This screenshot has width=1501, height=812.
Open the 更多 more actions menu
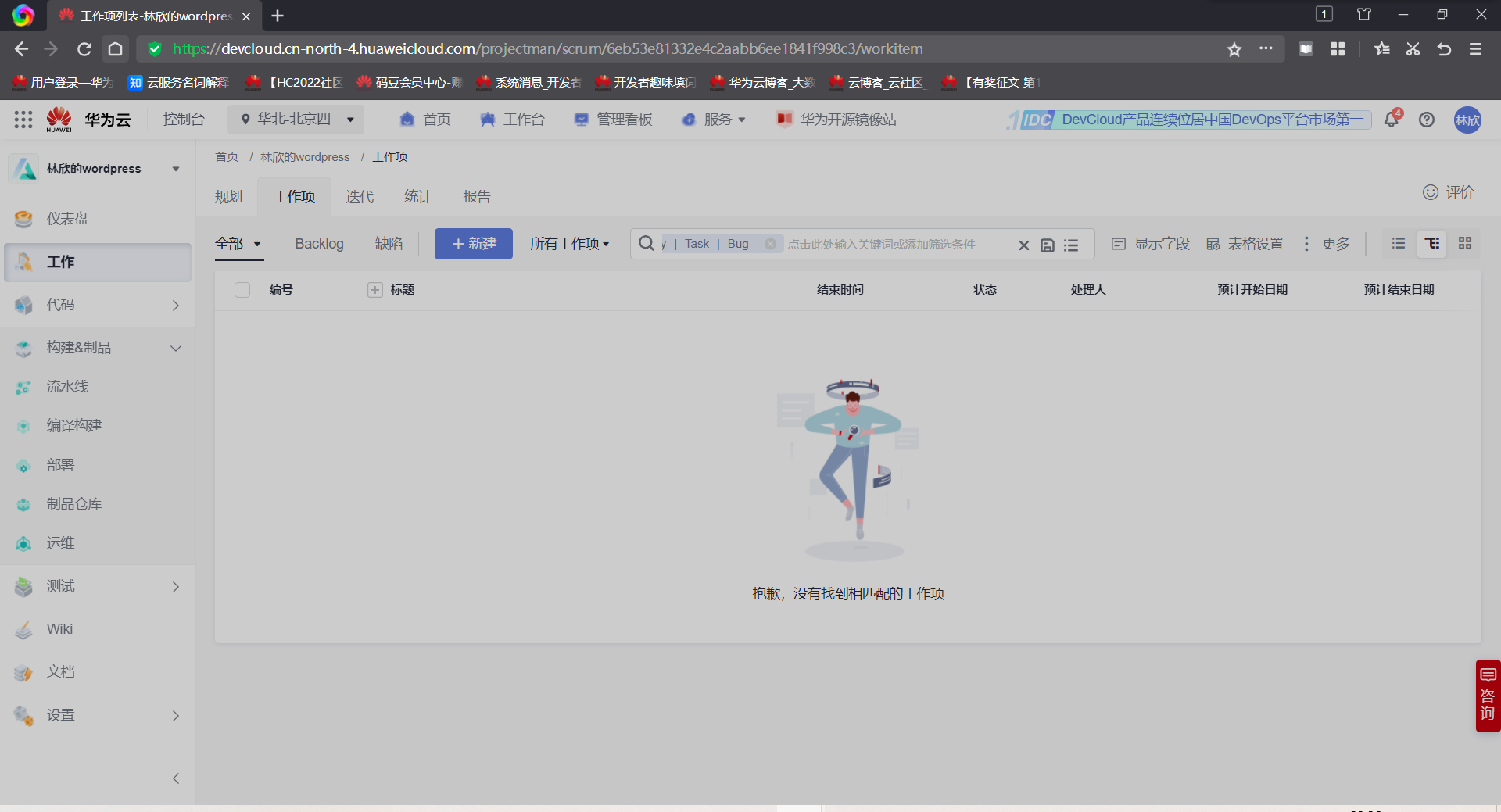(x=1327, y=244)
